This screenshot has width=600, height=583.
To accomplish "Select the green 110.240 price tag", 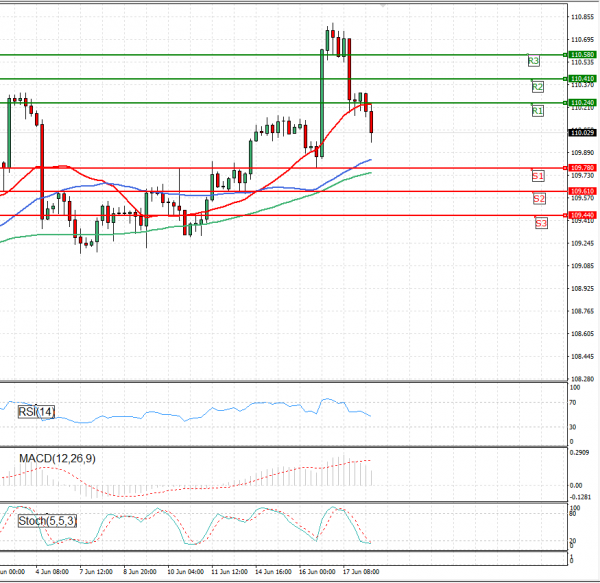I will [x=582, y=102].
